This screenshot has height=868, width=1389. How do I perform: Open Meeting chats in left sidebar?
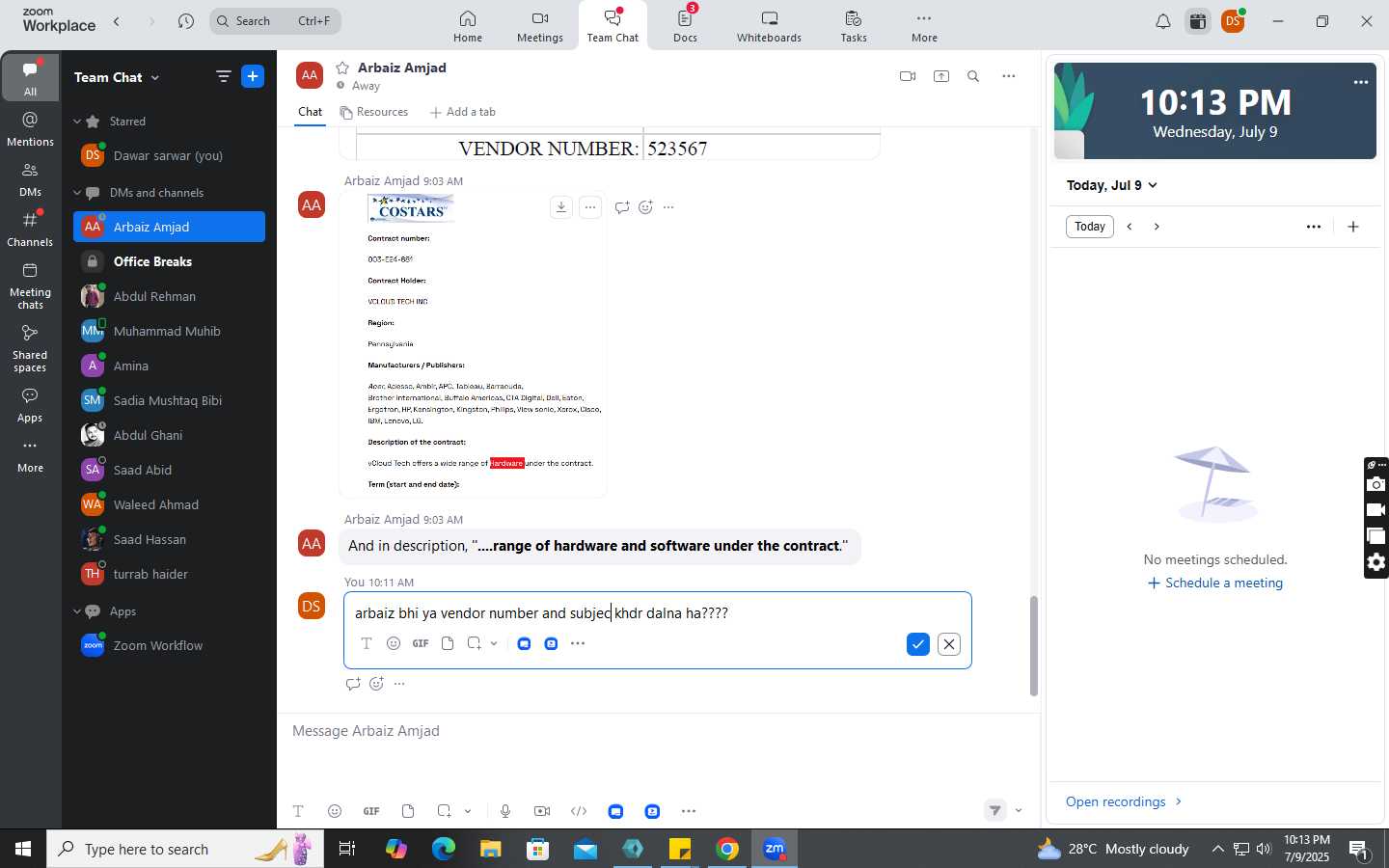click(x=30, y=285)
